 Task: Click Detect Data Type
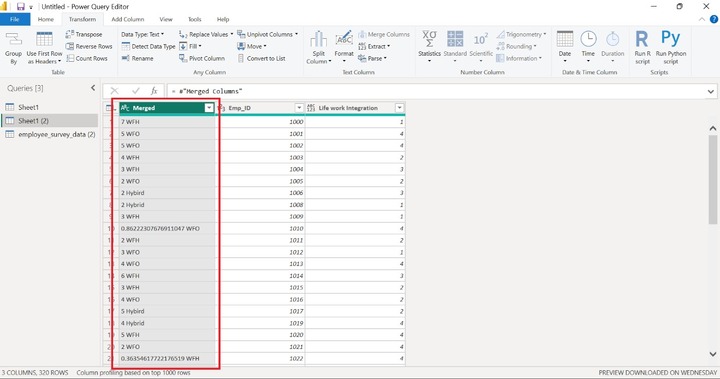click(x=148, y=46)
